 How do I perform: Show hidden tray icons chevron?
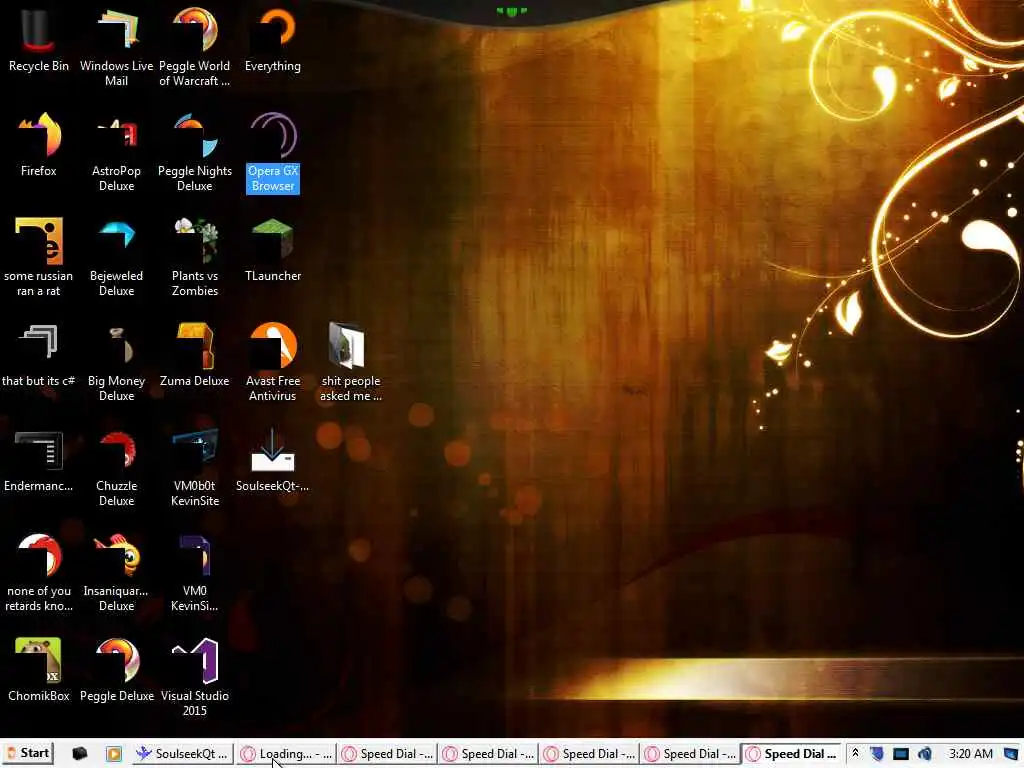tap(855, 754)
